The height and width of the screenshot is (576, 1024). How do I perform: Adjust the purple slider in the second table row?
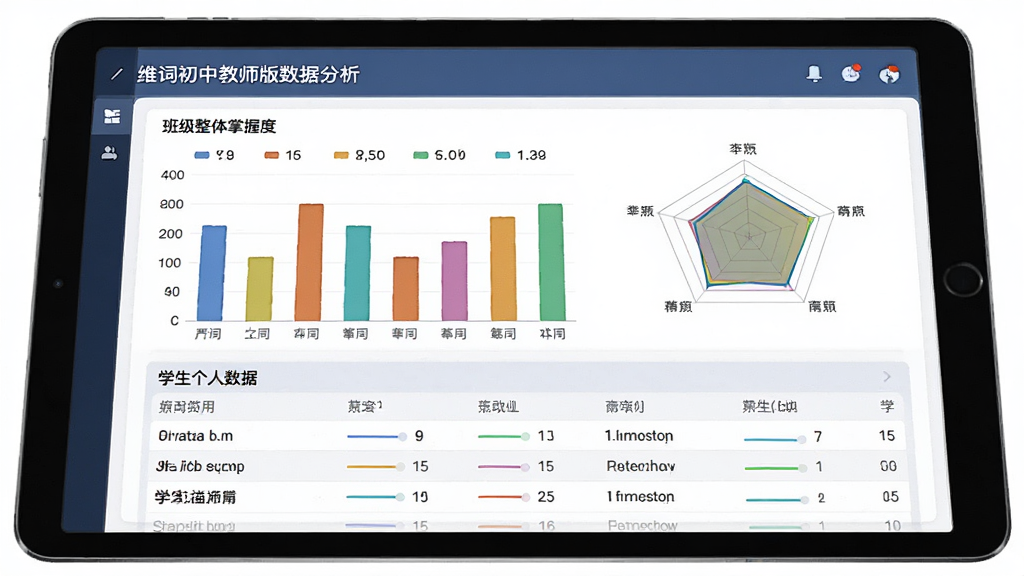click(503, 466)
